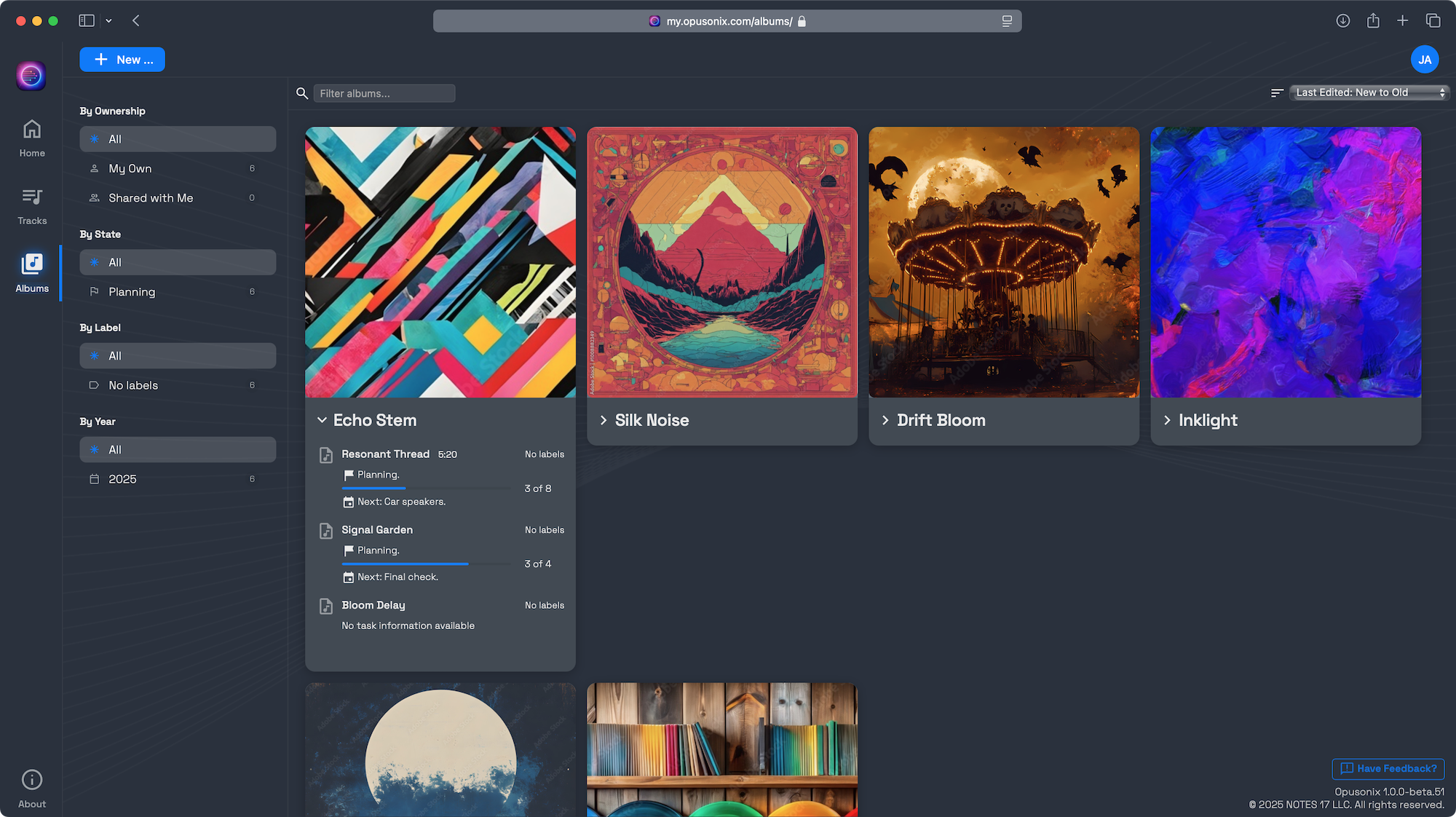Click Next: Car speakers text
This screenshot has width=1456, height=817.
[402, 502]
